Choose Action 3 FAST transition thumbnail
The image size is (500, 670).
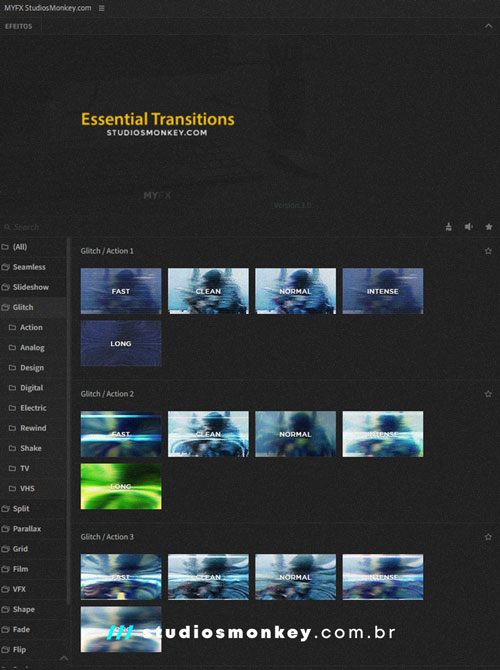tap(121, 577)
